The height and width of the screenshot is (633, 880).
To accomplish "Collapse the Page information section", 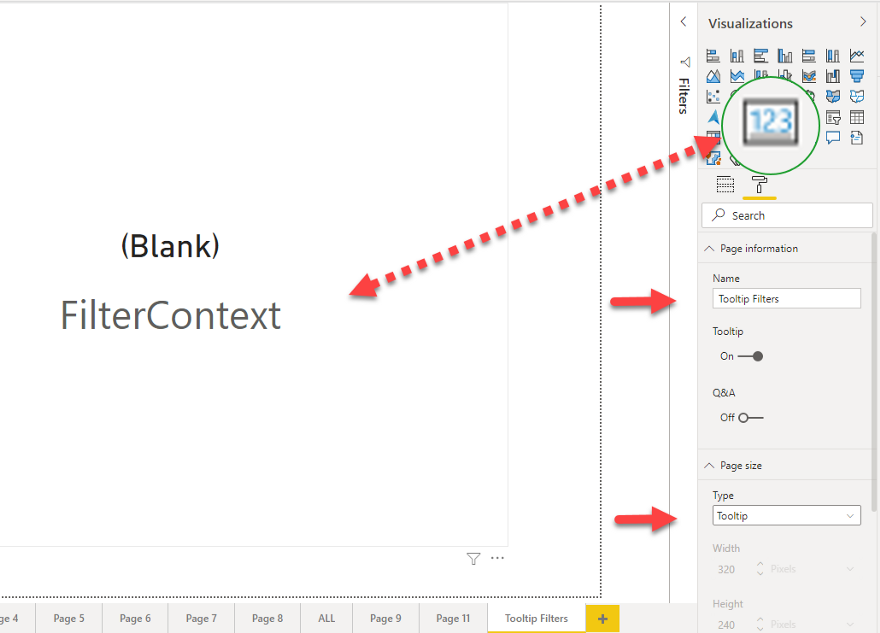I will coord(710,248).
